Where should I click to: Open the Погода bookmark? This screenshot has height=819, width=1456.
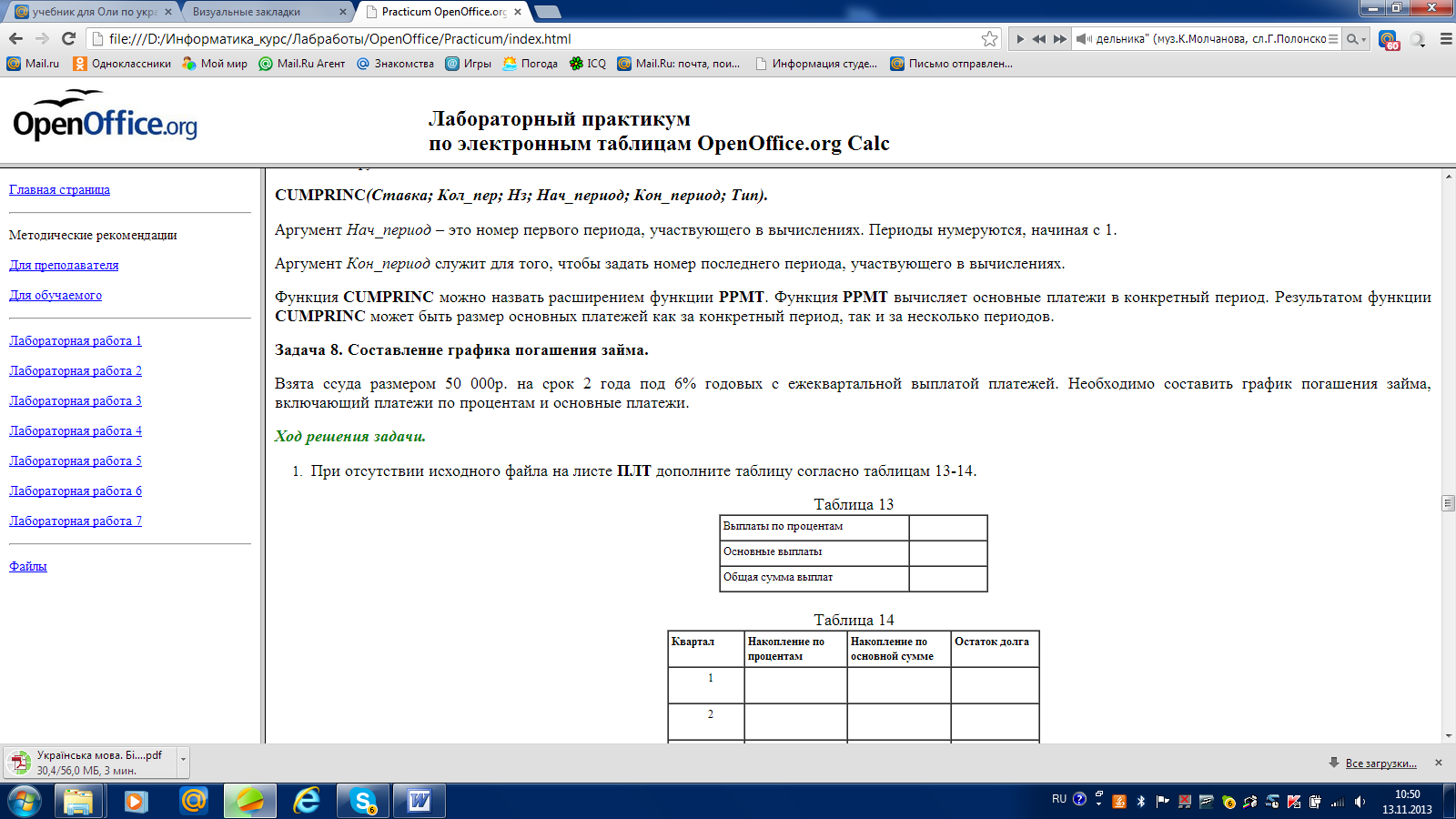pos(530,64)
